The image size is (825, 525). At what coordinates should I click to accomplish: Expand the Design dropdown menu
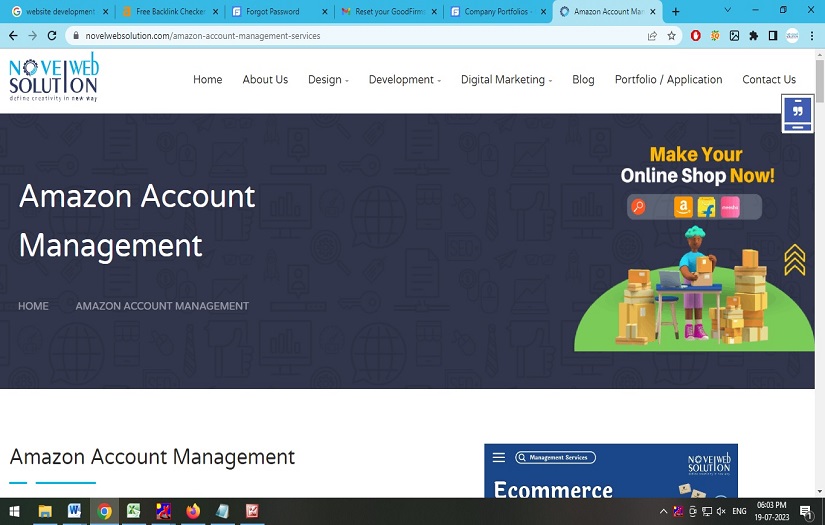click(328, 79)
